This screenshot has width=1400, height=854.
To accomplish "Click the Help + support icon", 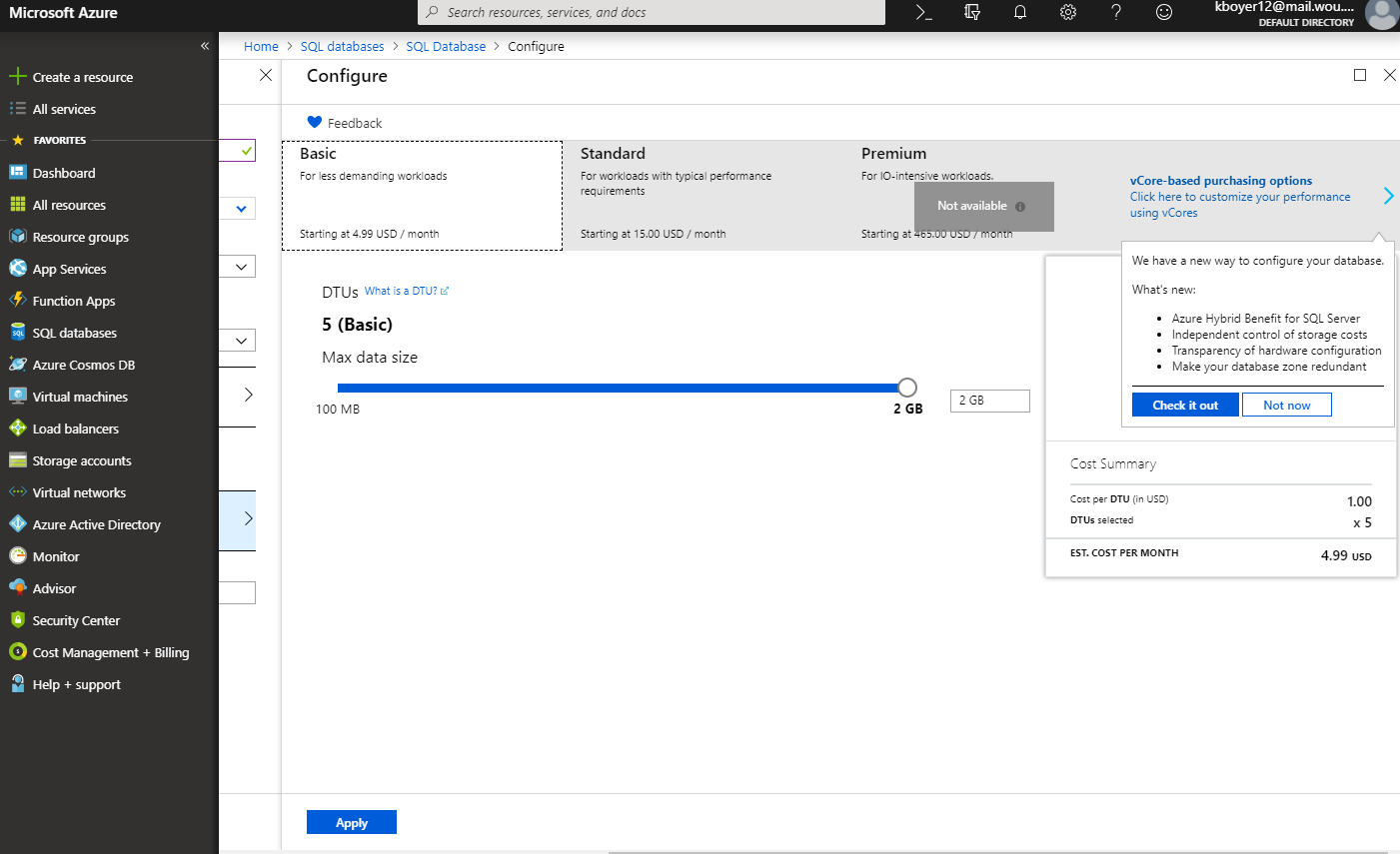I will pos(17,684).
